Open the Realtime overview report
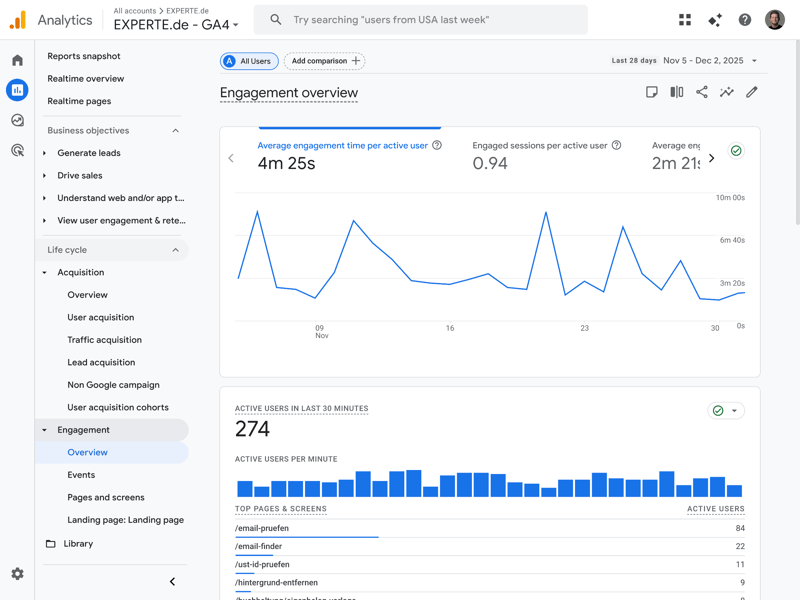Image resolution: width=800 pixels, height=600 pixels. (x=86, y=78)
